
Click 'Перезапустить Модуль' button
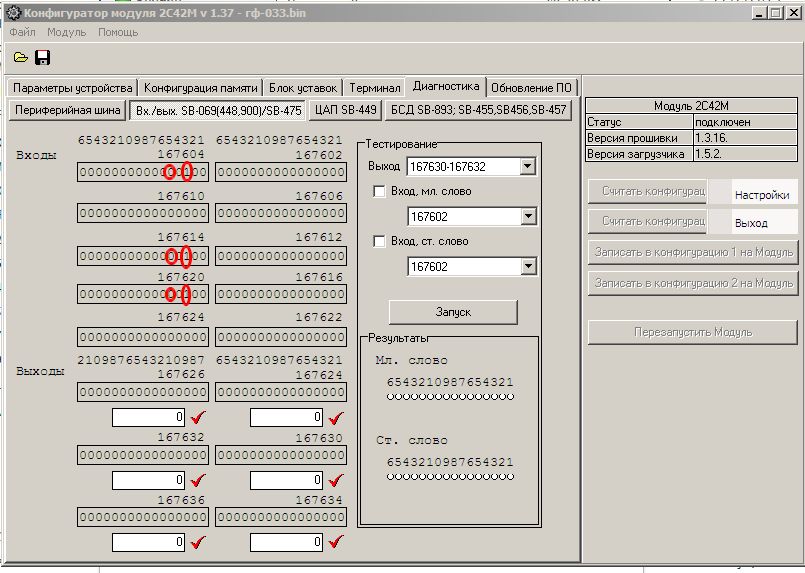(x=693, y=332)
